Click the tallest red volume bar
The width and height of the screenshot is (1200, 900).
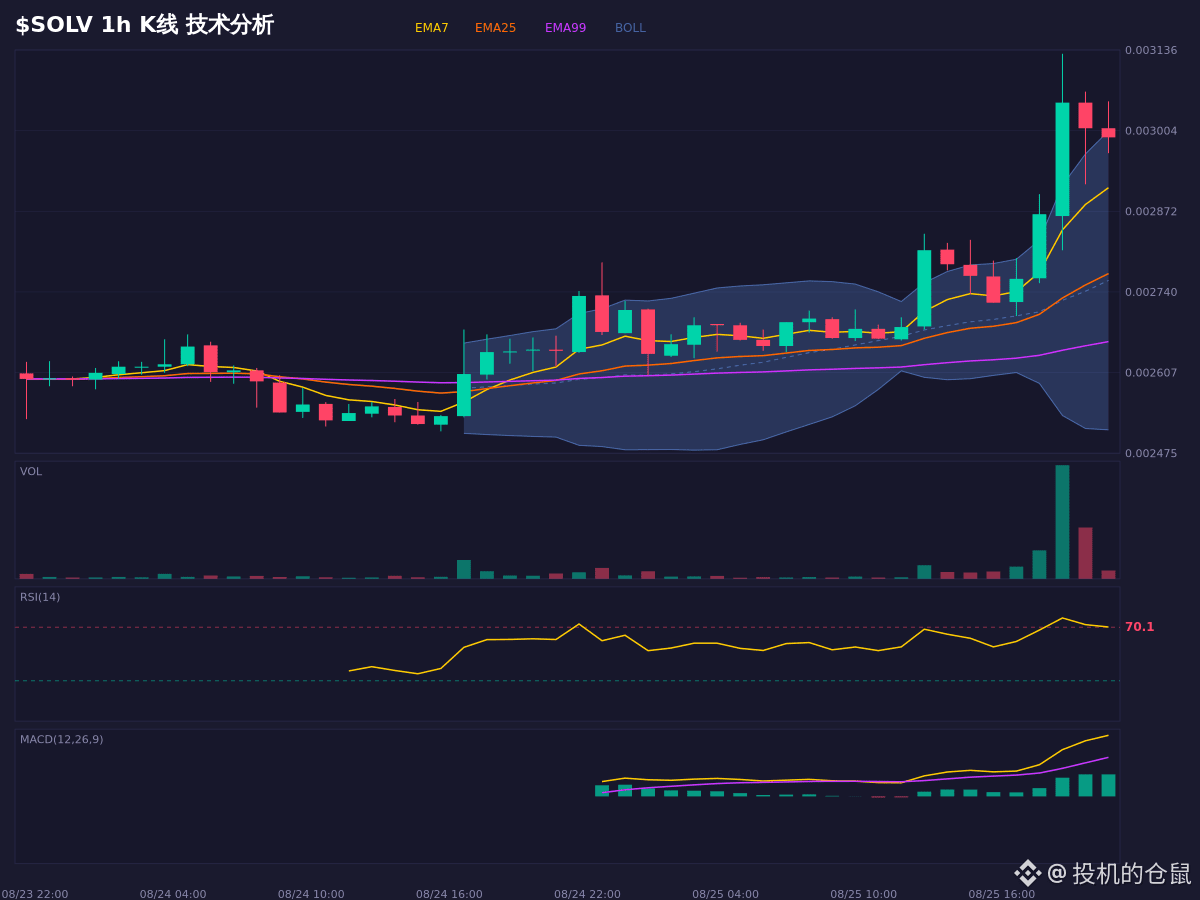(1085, 553)
